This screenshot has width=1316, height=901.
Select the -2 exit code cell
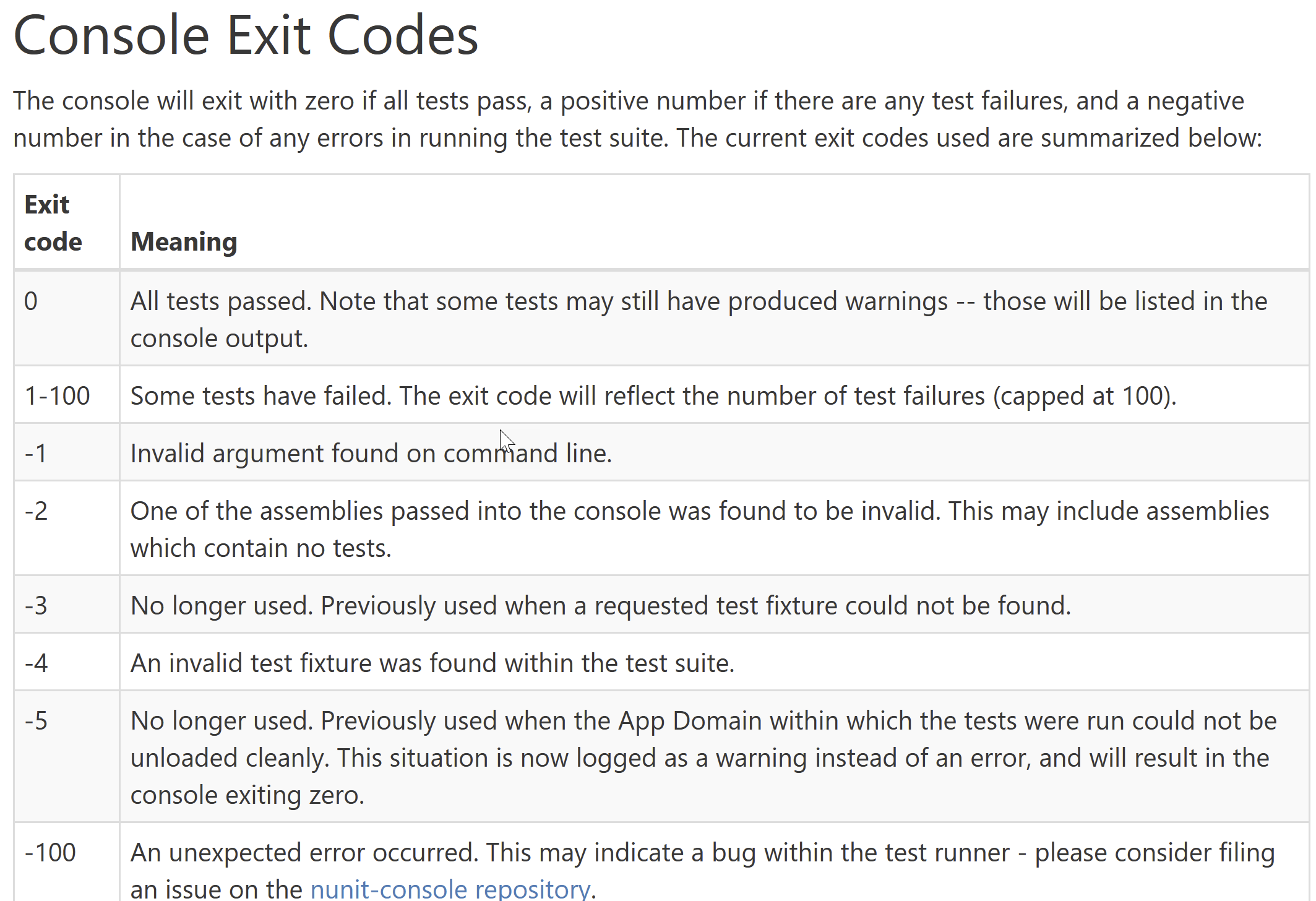tap(66, 528)
